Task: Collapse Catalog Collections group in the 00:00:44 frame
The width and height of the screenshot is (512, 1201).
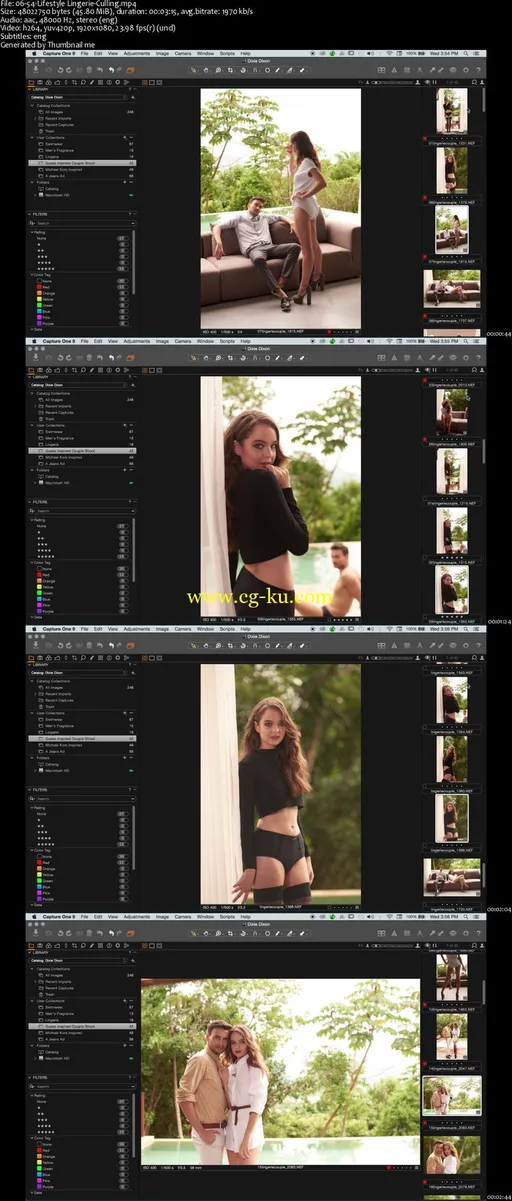Action: pyautogui.click(x=32, y=106)
